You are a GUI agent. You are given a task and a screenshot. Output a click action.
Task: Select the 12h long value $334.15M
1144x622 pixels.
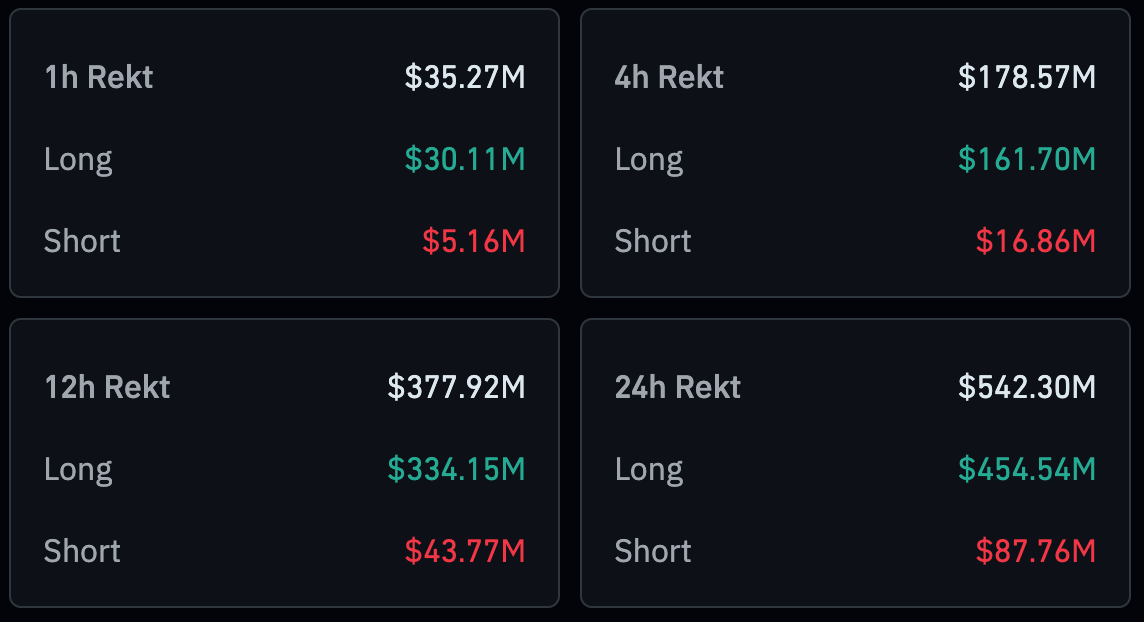[457, 469]
